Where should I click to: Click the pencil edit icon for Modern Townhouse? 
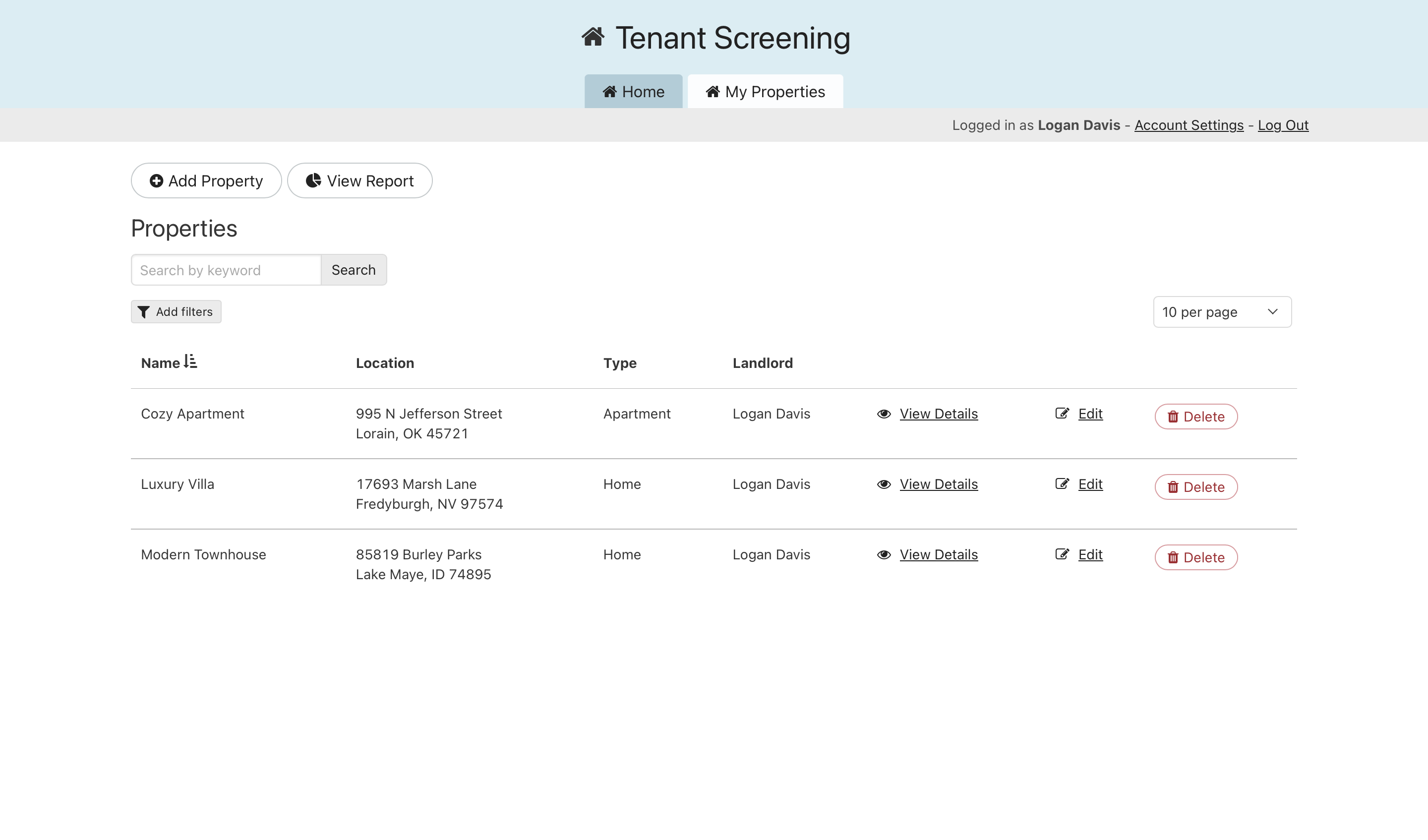tap(1062, 554)
